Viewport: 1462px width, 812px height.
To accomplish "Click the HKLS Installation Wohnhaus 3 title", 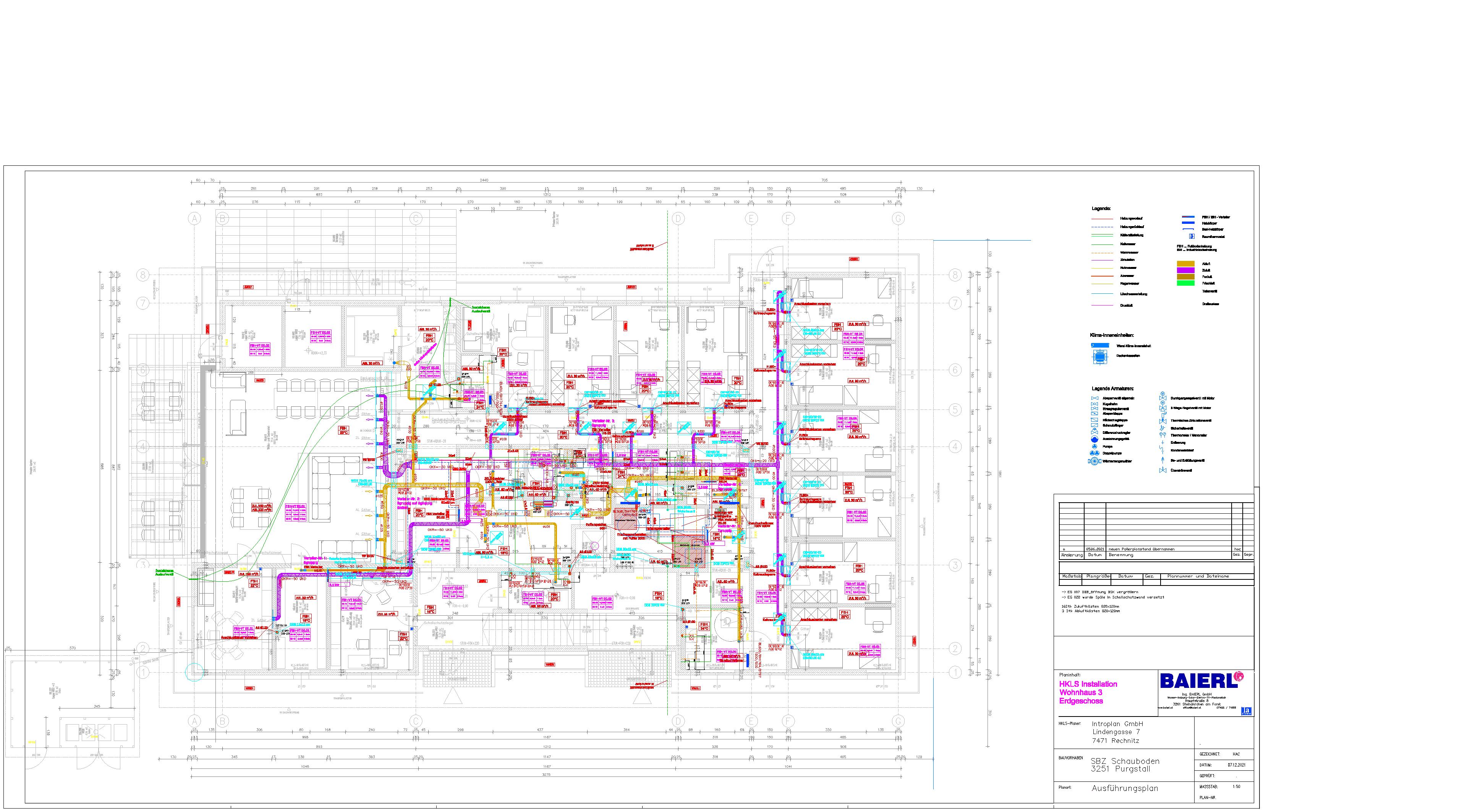I will (x=1088, y=692).
